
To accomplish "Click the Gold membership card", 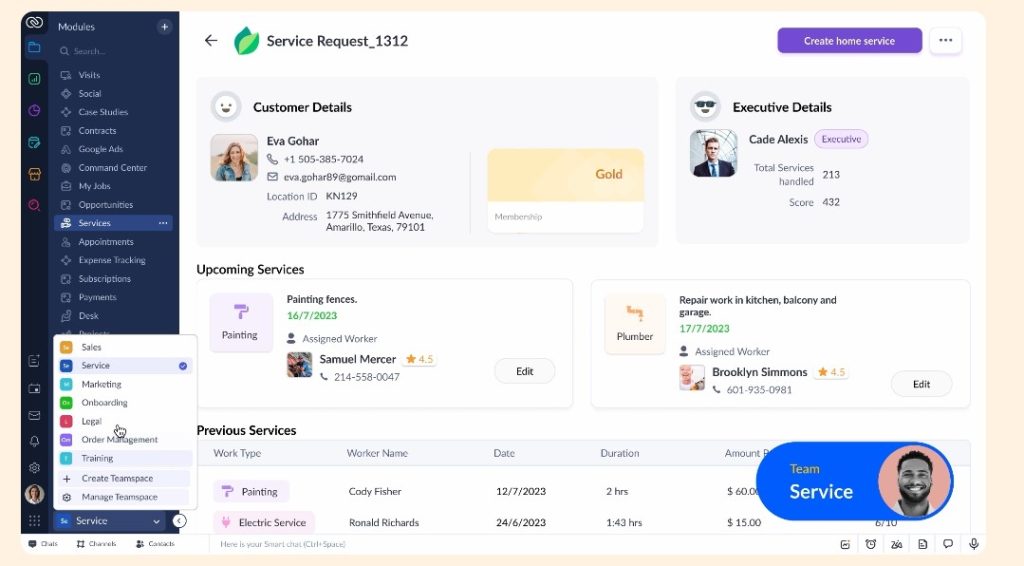I will (565, 190).
